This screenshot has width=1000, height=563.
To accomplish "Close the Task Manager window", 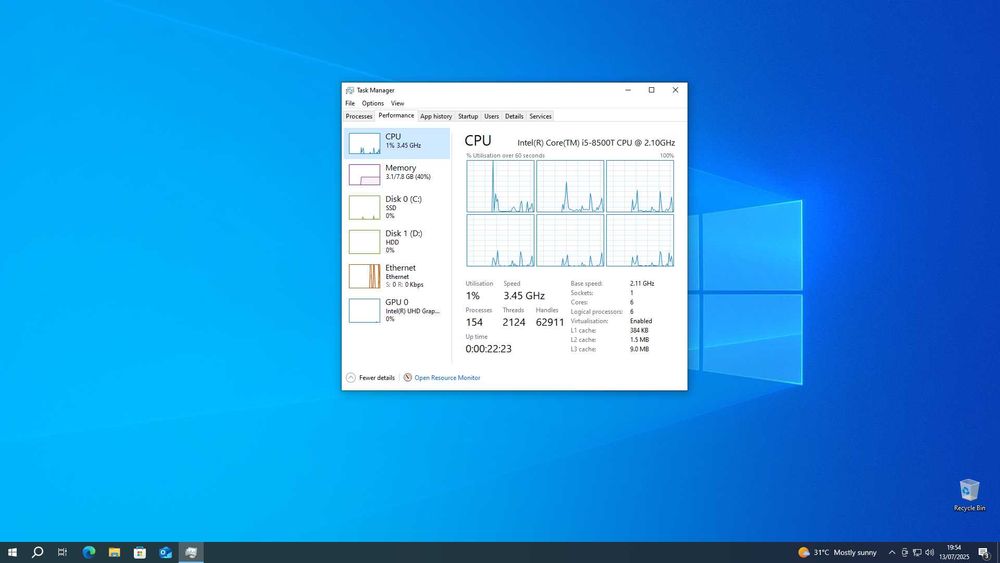I will [675, 90].
